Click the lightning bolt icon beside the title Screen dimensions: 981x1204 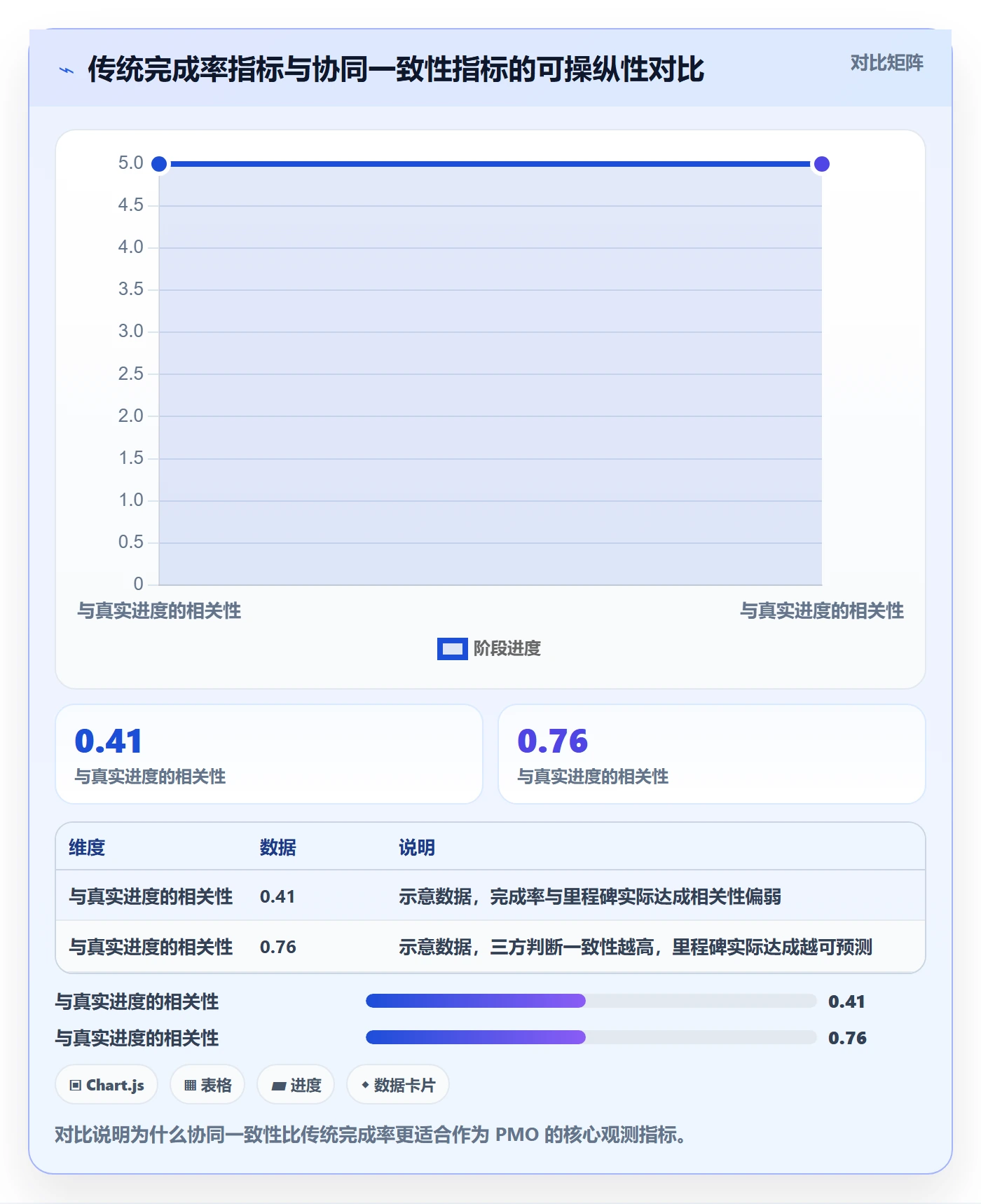point(67,70)
